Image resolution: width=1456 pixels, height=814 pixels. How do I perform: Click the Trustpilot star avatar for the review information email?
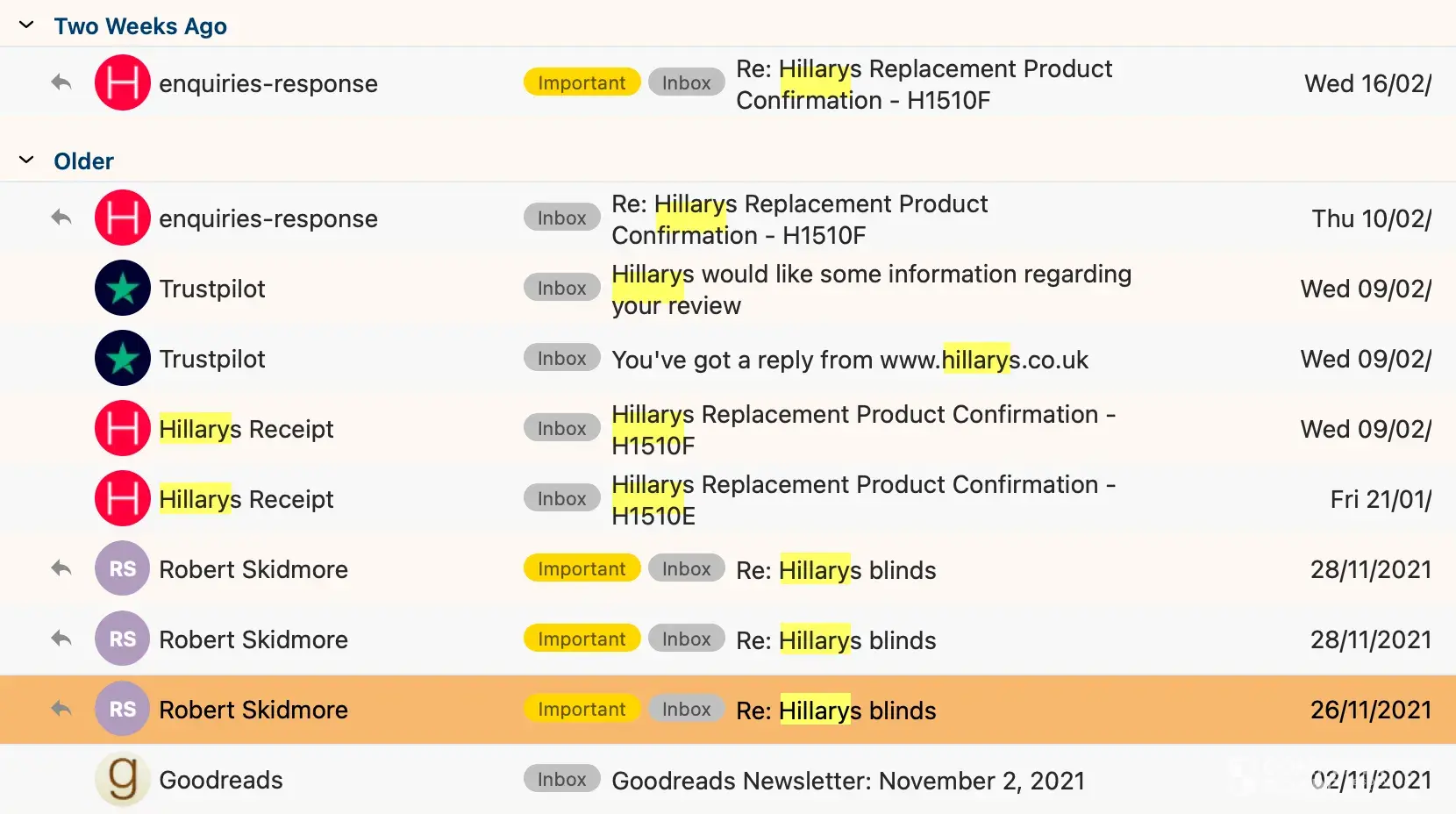coord(123,288)
